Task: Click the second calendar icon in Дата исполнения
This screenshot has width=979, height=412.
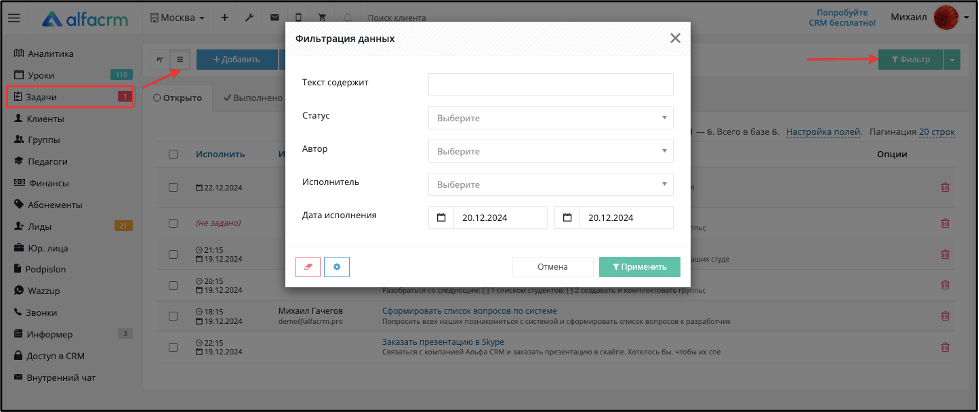Action: [x=567, y=218]
